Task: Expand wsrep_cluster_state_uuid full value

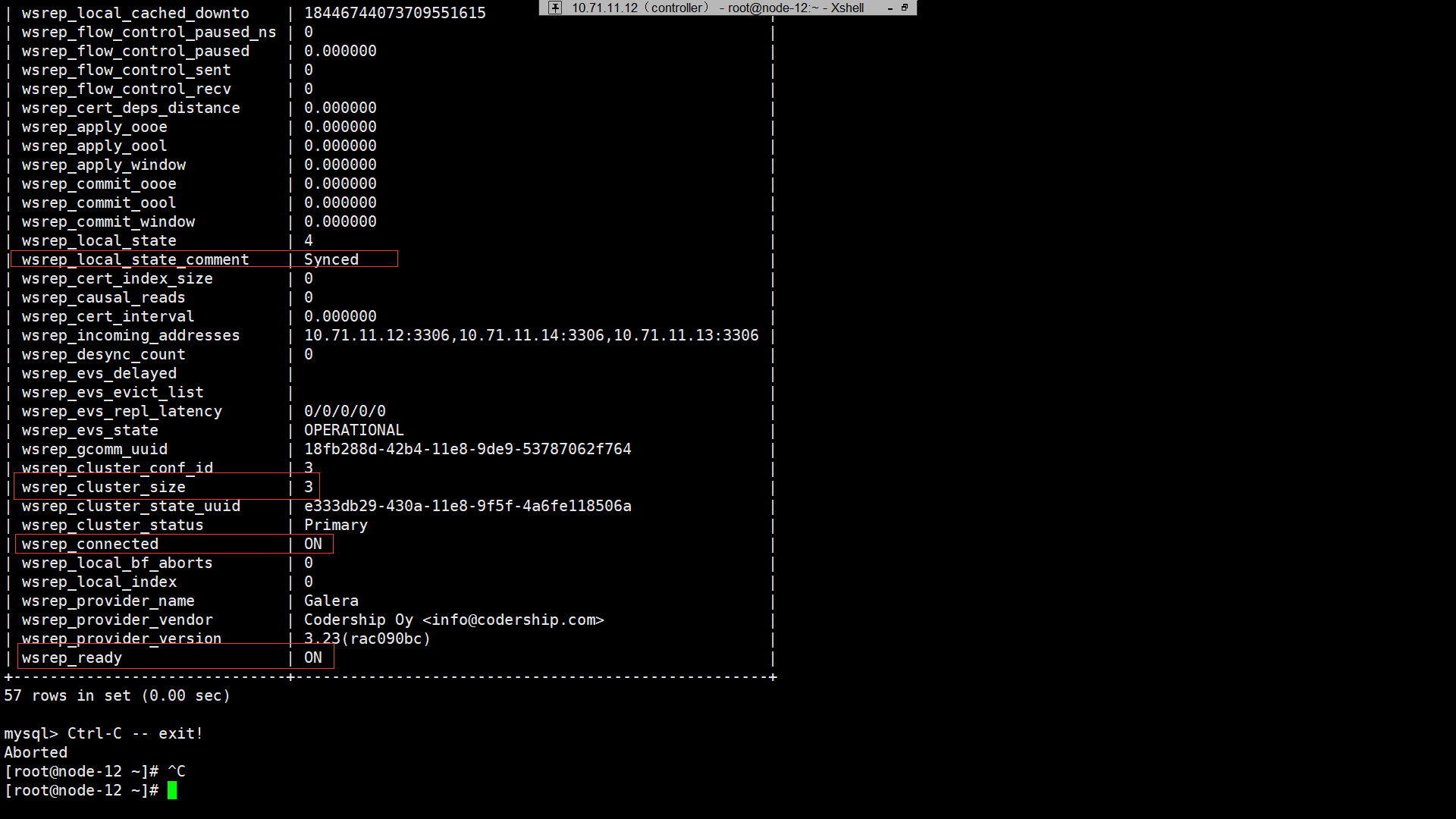Action: [x=467, y=505]
